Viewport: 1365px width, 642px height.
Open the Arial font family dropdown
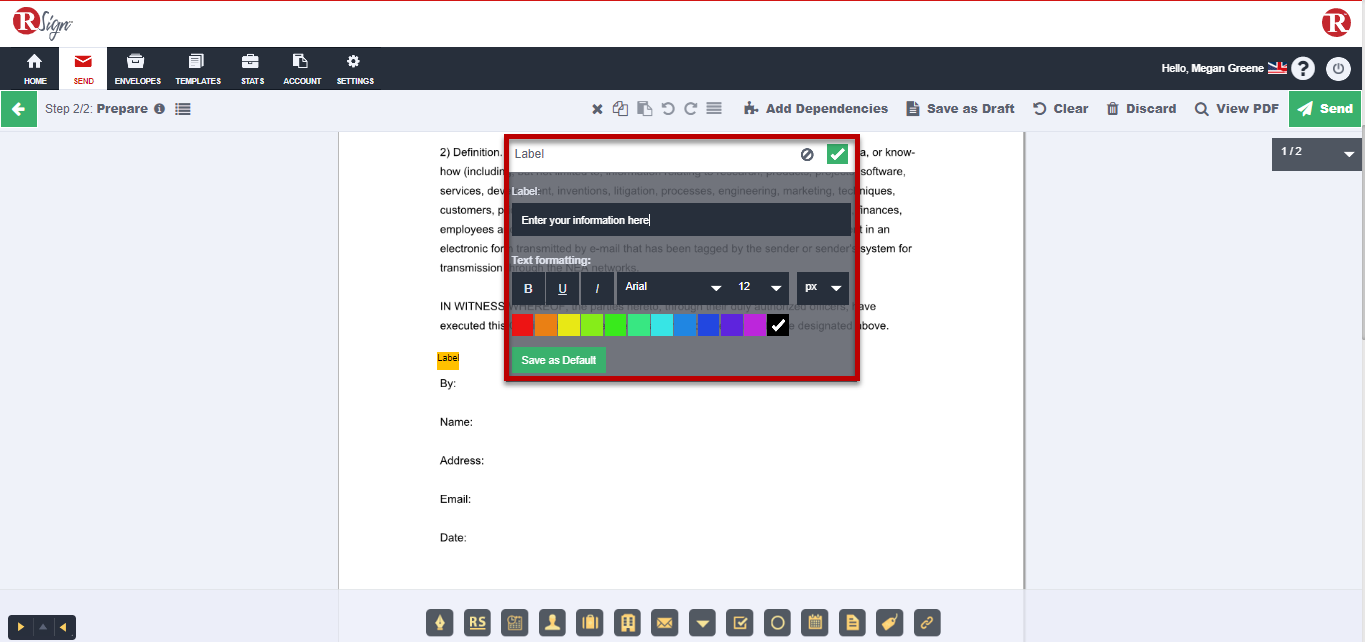671,288
